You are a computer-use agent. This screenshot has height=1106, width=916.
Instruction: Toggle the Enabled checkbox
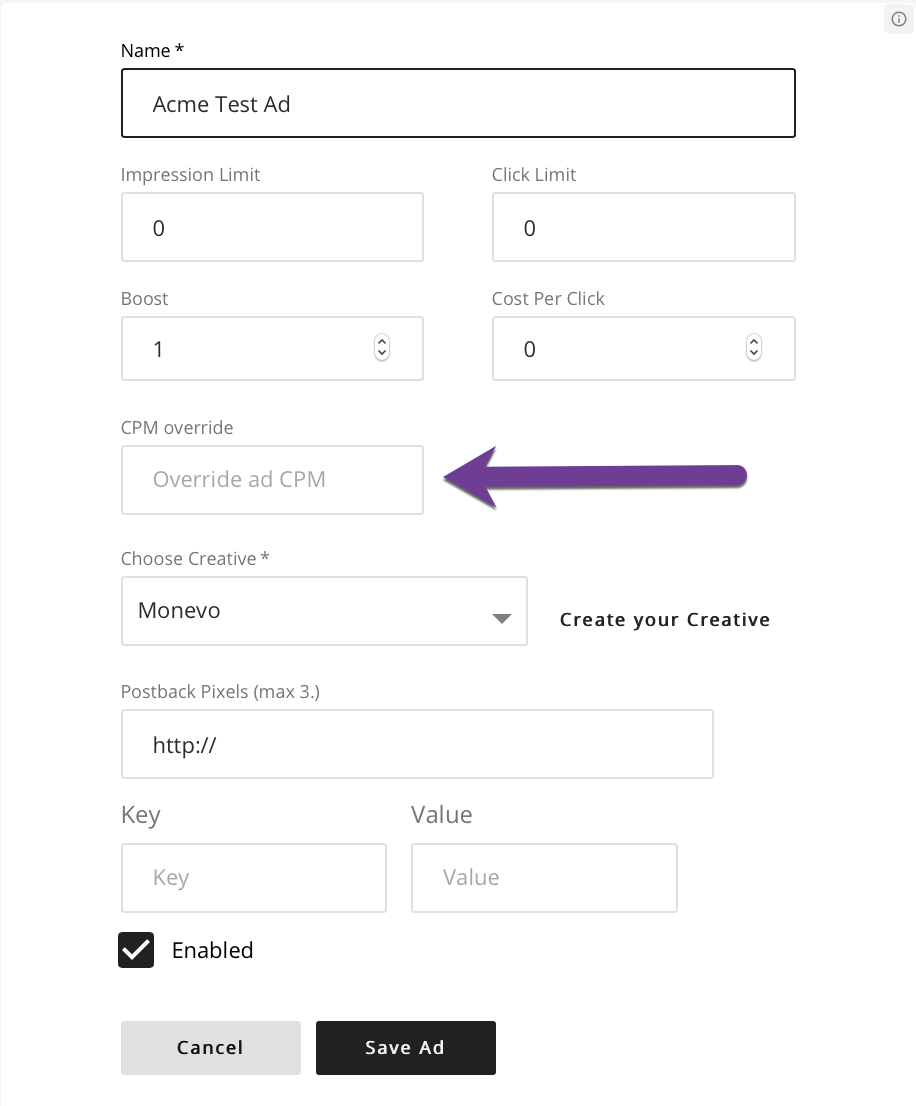pyautogui.click(x=136, y=949)
